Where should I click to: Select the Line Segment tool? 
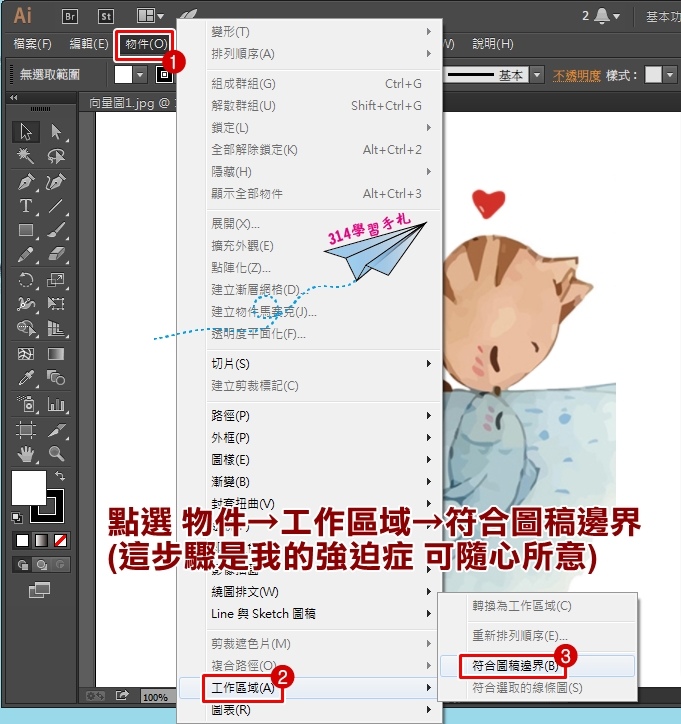[x=56, y=205]
